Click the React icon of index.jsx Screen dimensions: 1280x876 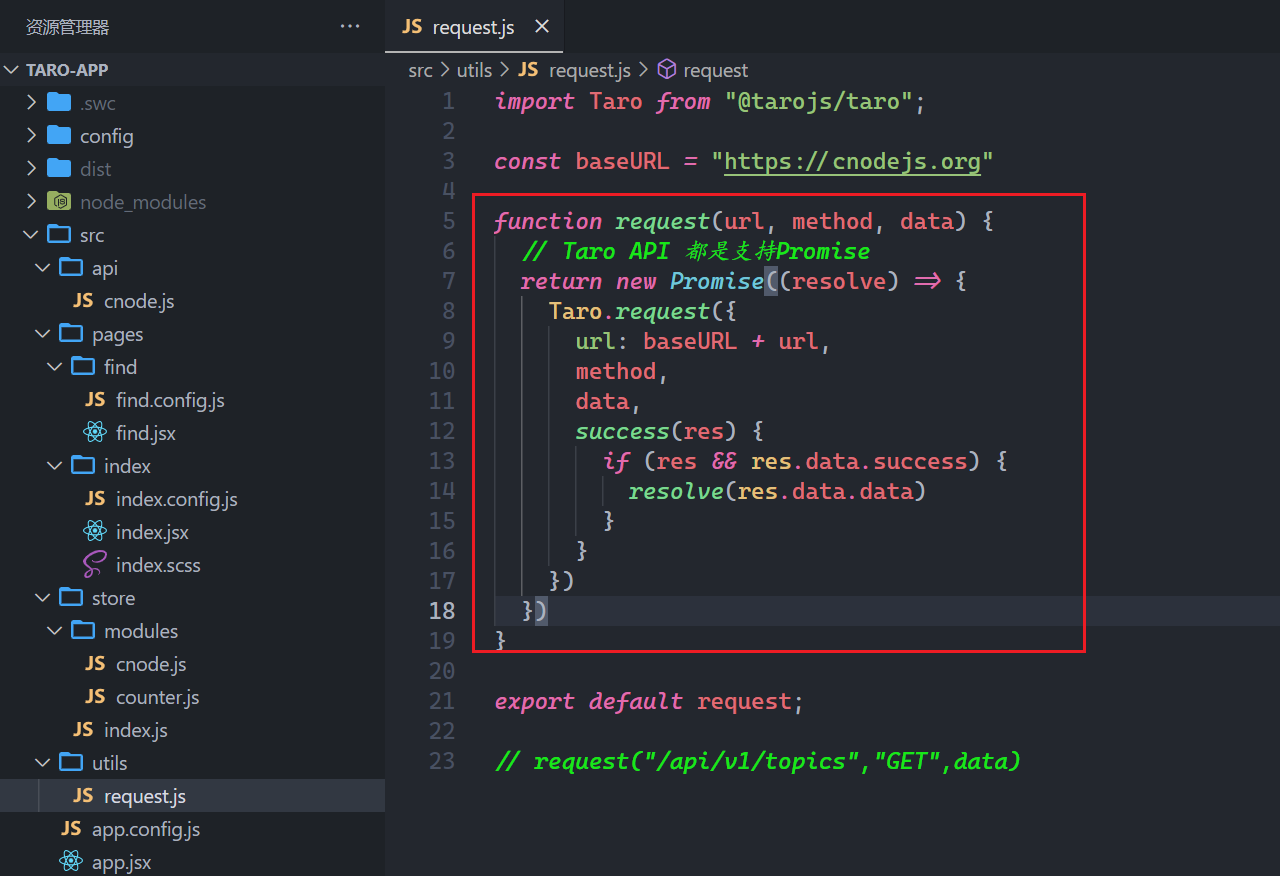(95, 532)
